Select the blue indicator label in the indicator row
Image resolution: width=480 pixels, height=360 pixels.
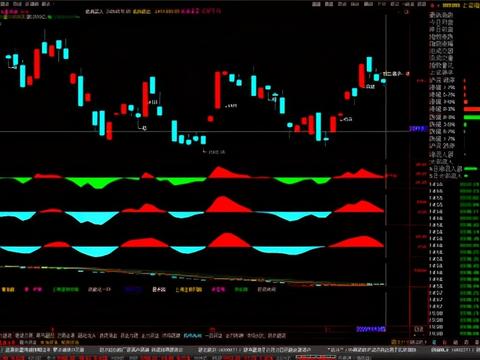133,289
